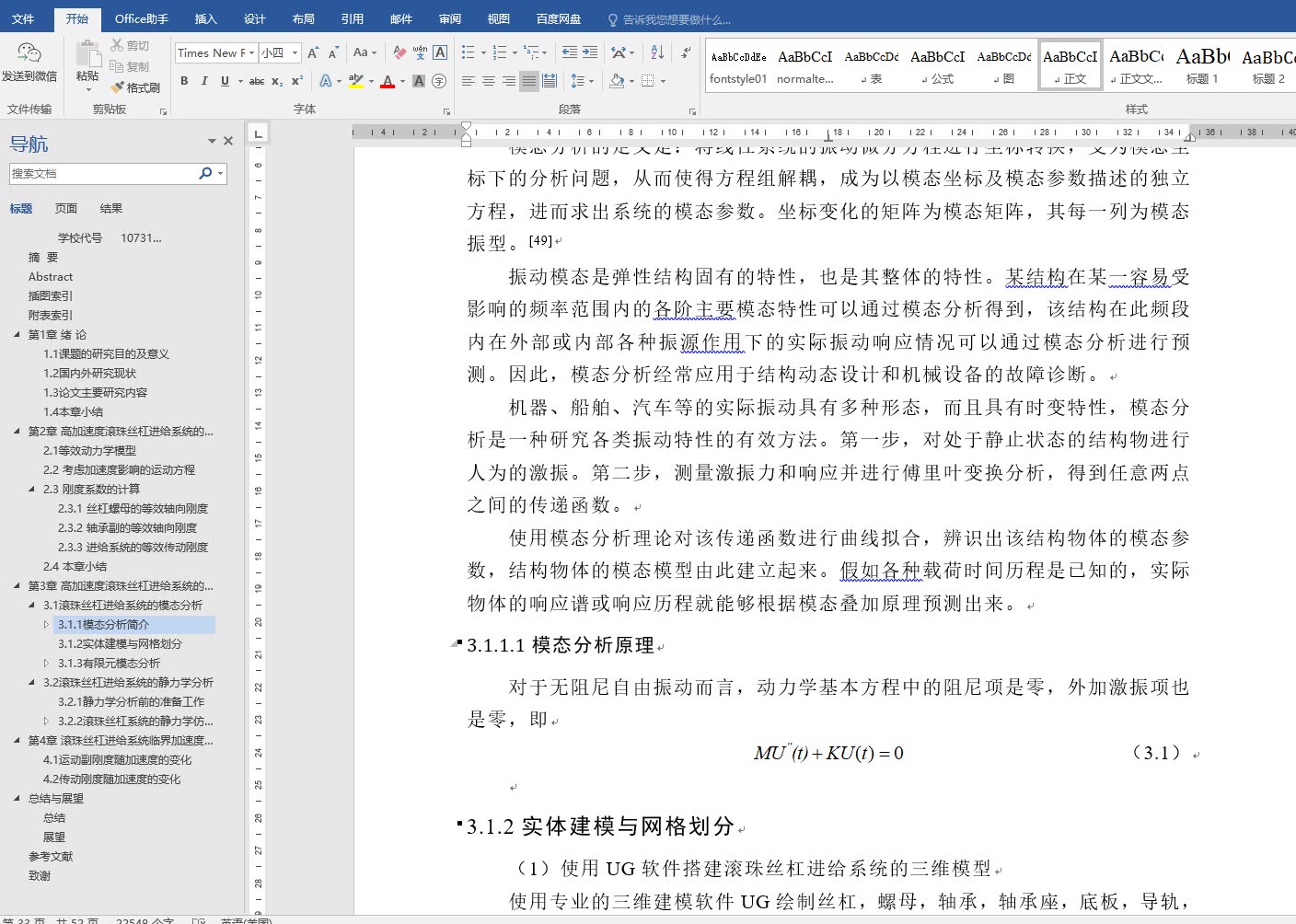Screen dimensions: 1296x924
Task: Switch to 布局 ribbon tab
Action: [304, 18]
